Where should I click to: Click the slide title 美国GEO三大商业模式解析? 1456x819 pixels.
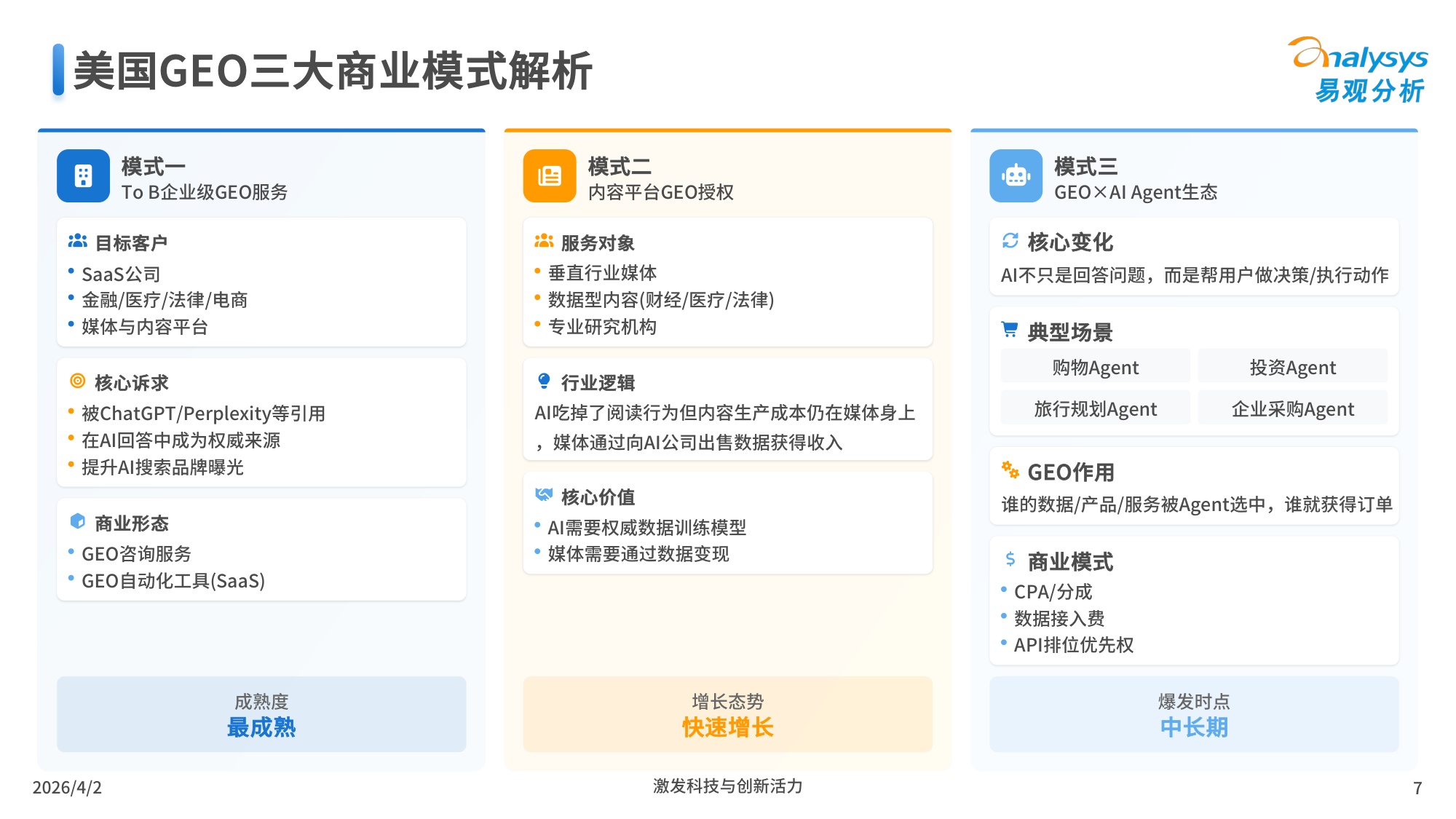[333, 71]
